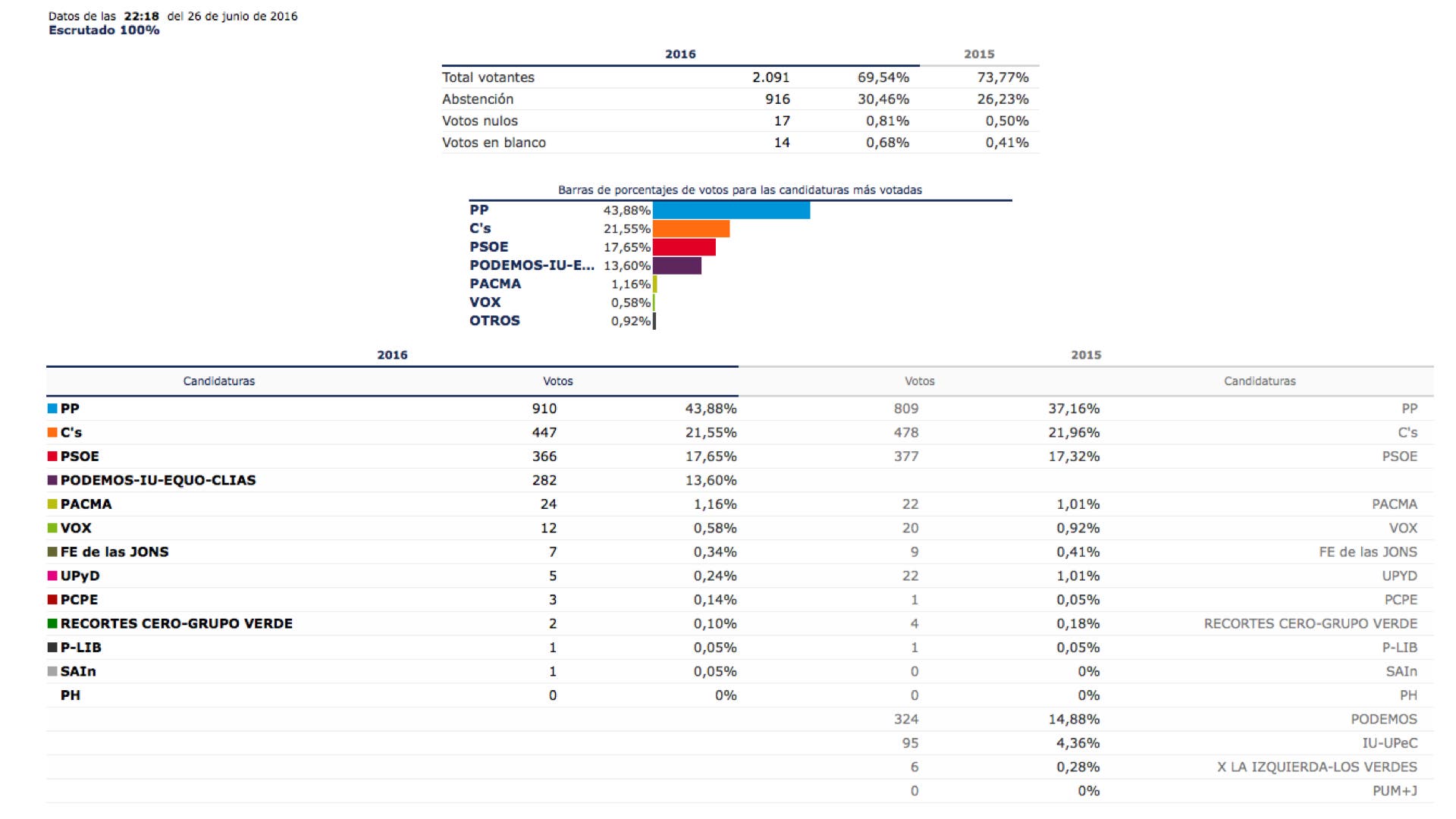1456x819 pixels.
Task: Click the gray SAIn color square
Action: (52, 671)
